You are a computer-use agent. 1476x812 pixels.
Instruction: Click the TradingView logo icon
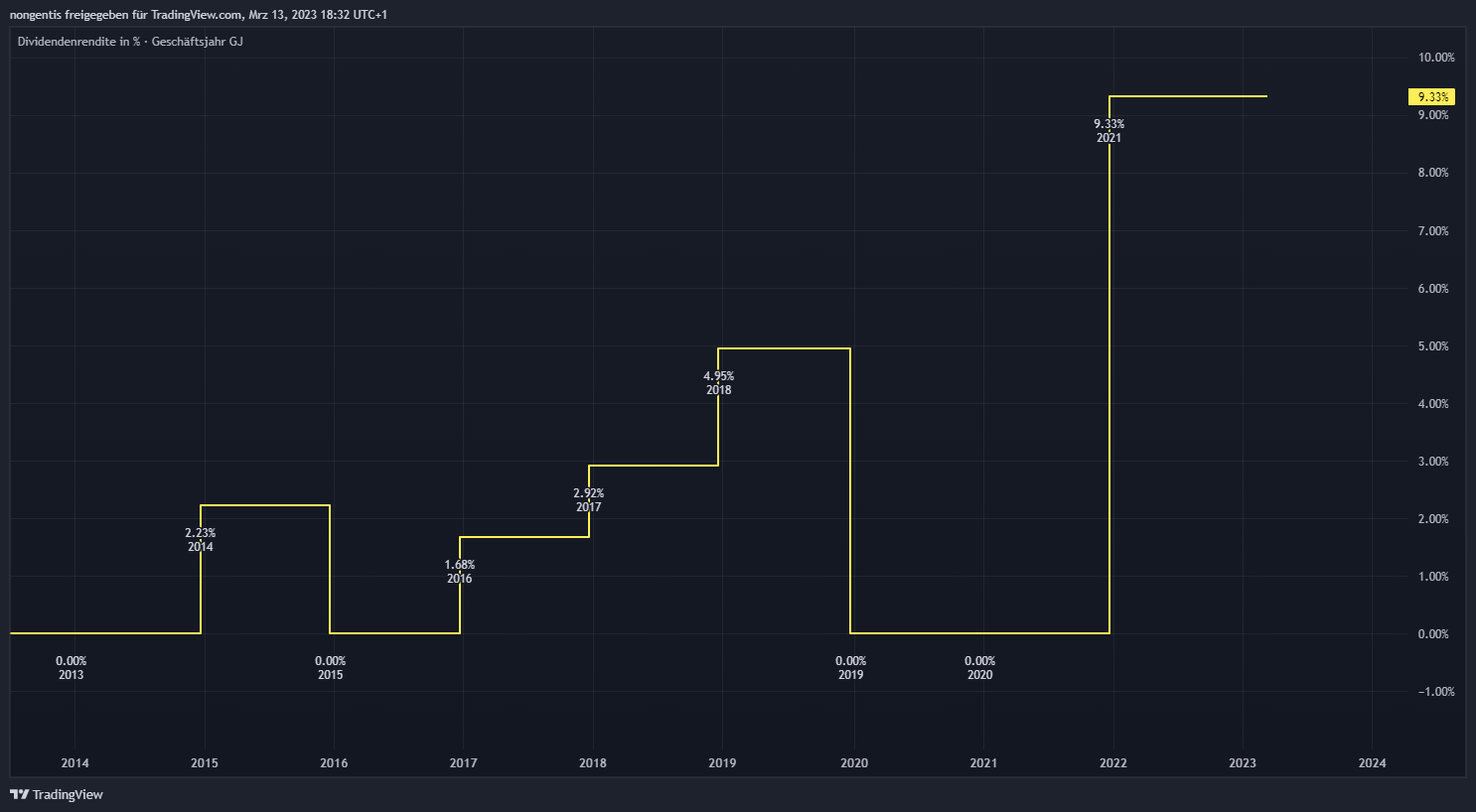(x=19, y=794)
